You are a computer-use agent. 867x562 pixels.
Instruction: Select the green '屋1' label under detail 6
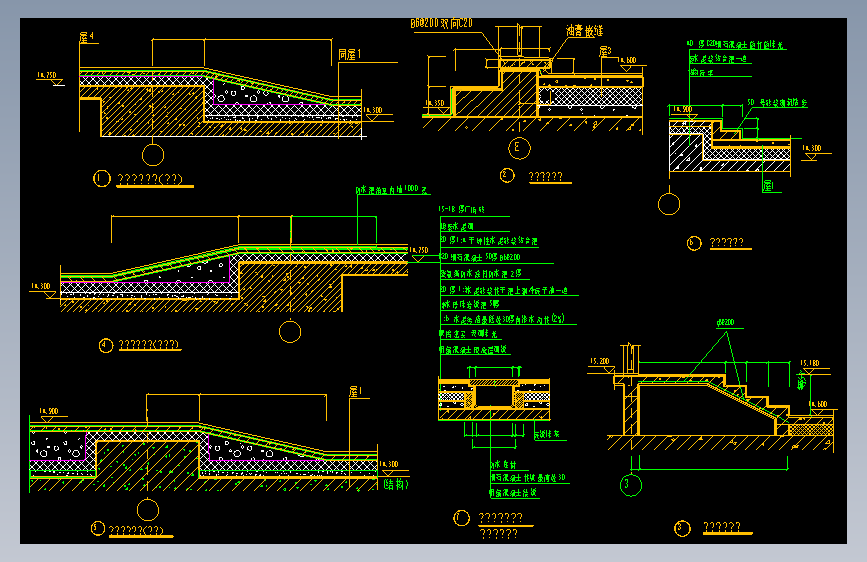point(768,186)
